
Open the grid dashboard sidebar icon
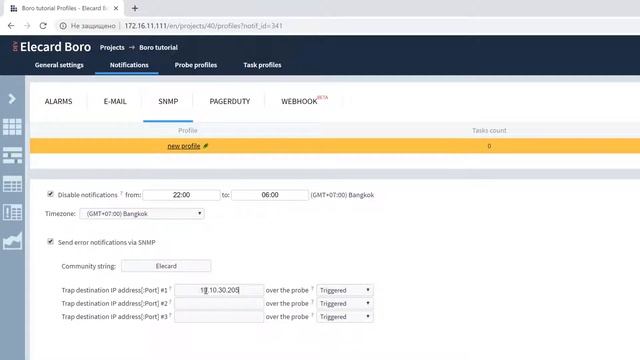(x=12, y=127)
